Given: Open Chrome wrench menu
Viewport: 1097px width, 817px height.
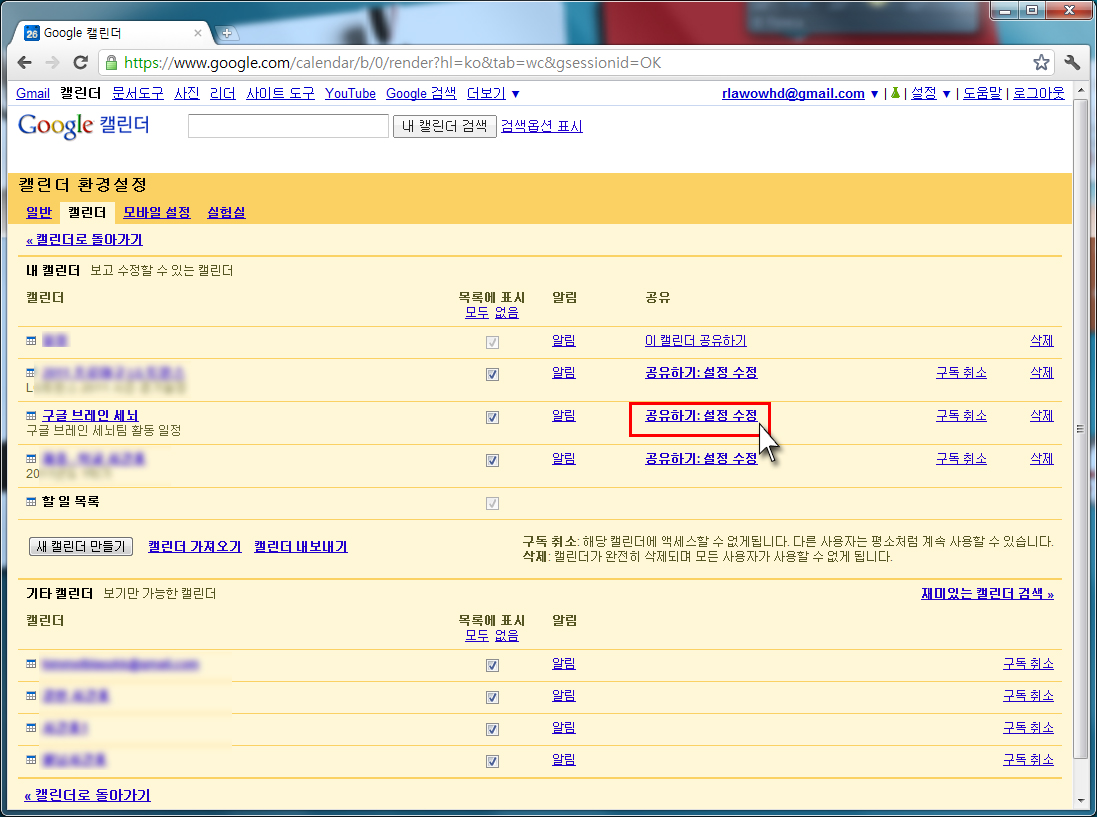Looking at the screenshot, I should [x=1072, y=62].
